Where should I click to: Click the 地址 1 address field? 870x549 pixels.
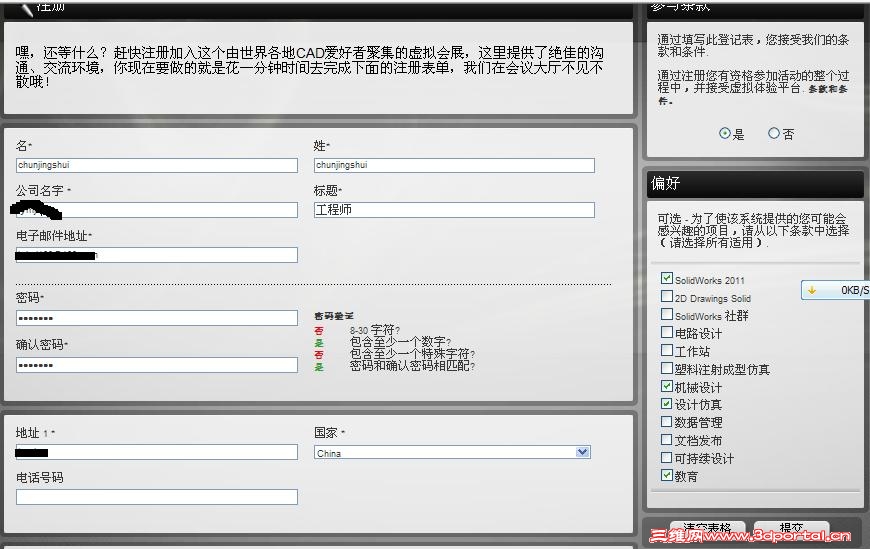click(156, 452)
